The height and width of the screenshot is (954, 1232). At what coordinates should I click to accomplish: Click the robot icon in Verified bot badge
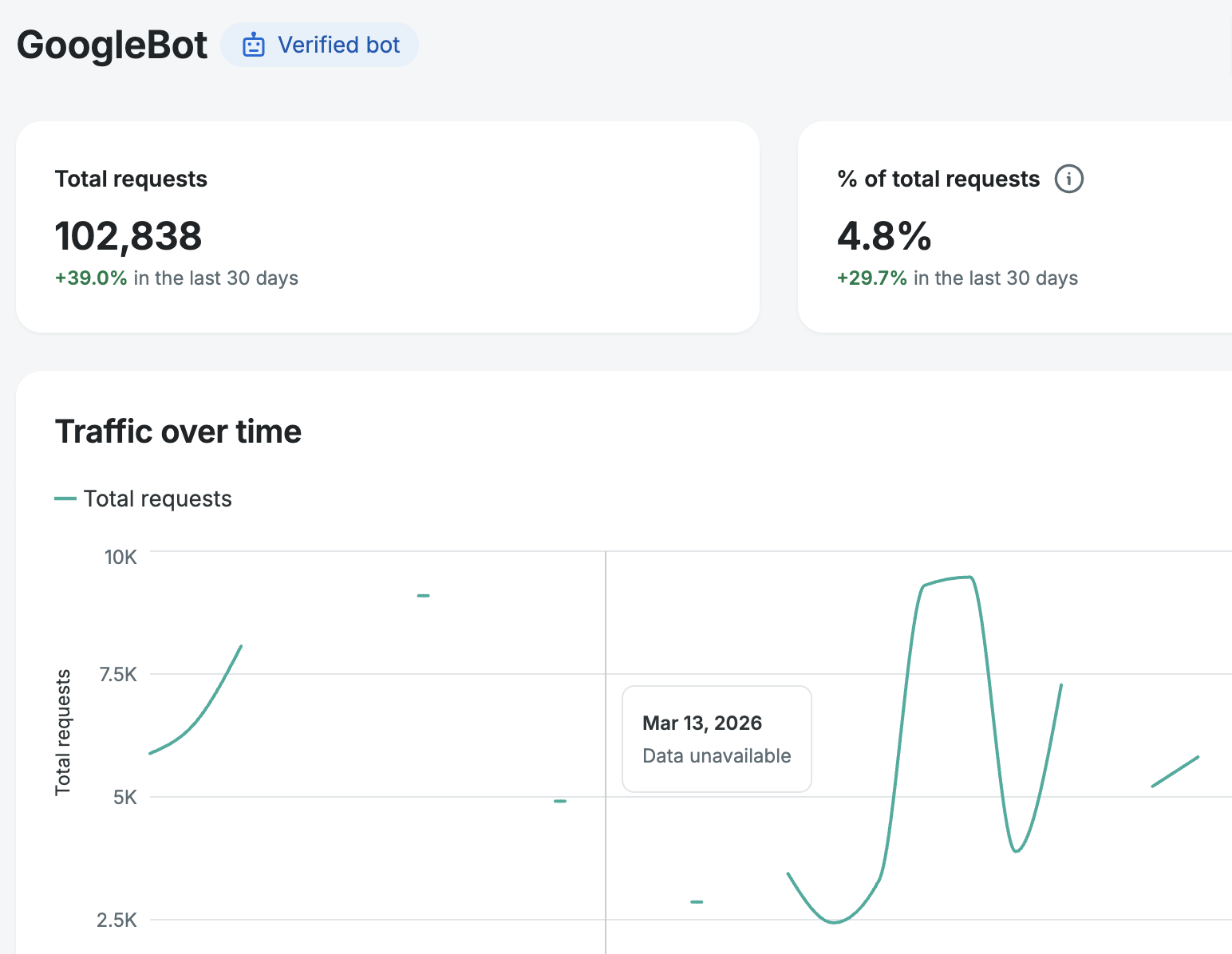[x=253, y=45]
